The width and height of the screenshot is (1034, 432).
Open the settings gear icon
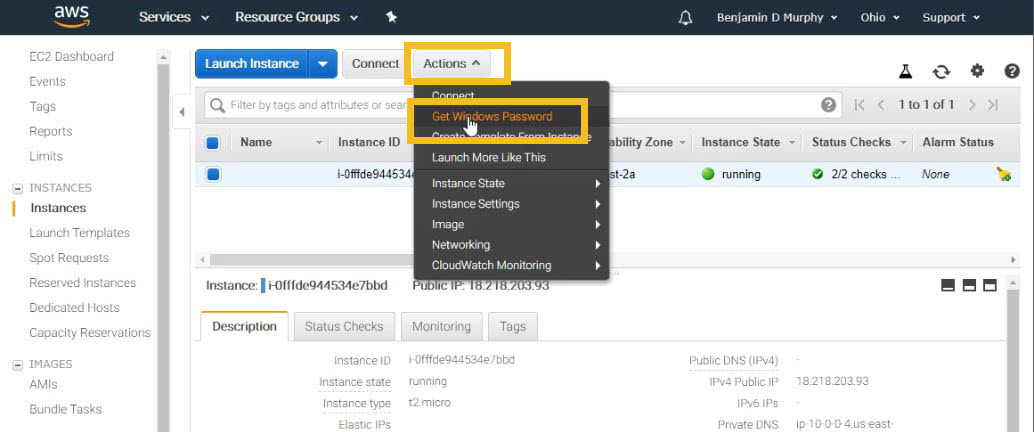tap(977, 71)
